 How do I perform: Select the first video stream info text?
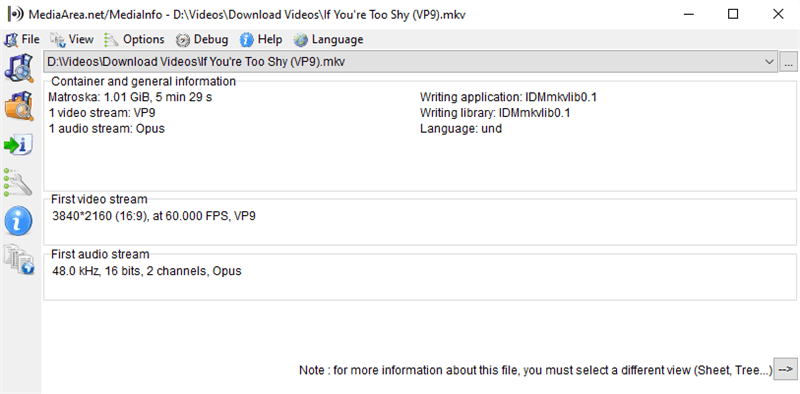tap(154, 216)
